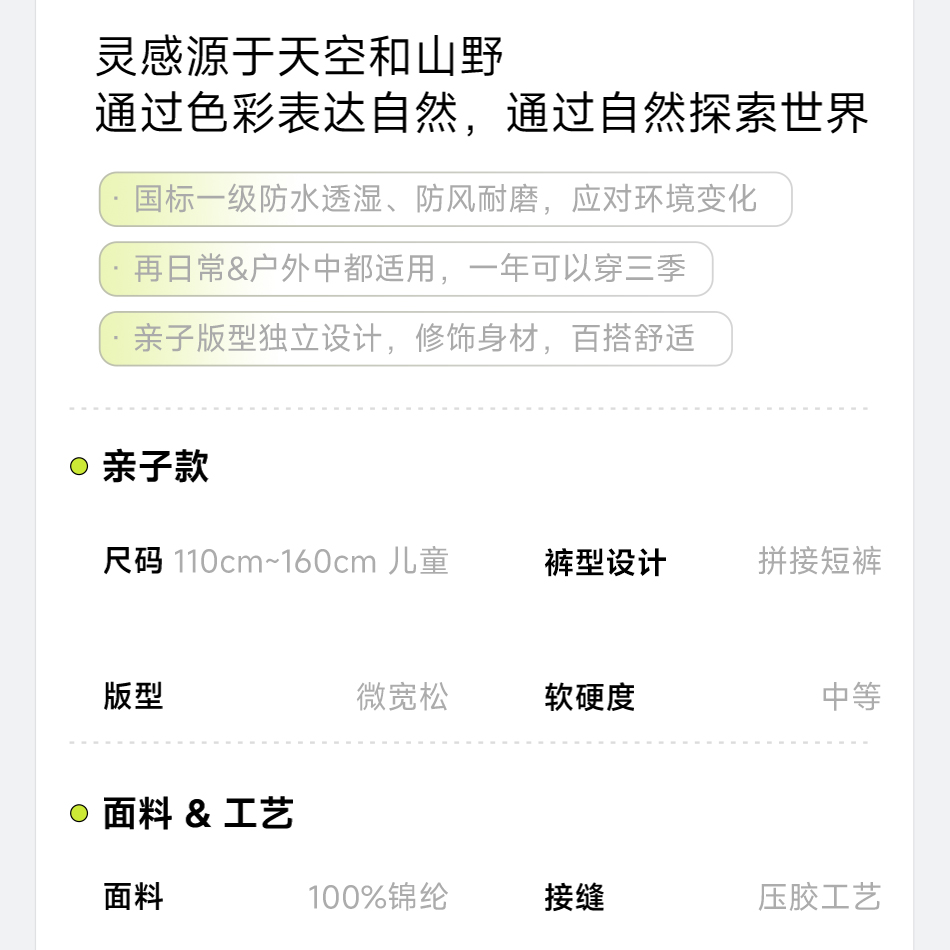Select the 尺码 label

tap(132, 561)
